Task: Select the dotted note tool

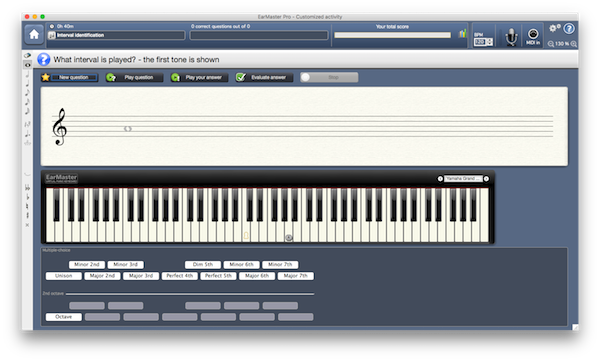Action: (28, 134)
